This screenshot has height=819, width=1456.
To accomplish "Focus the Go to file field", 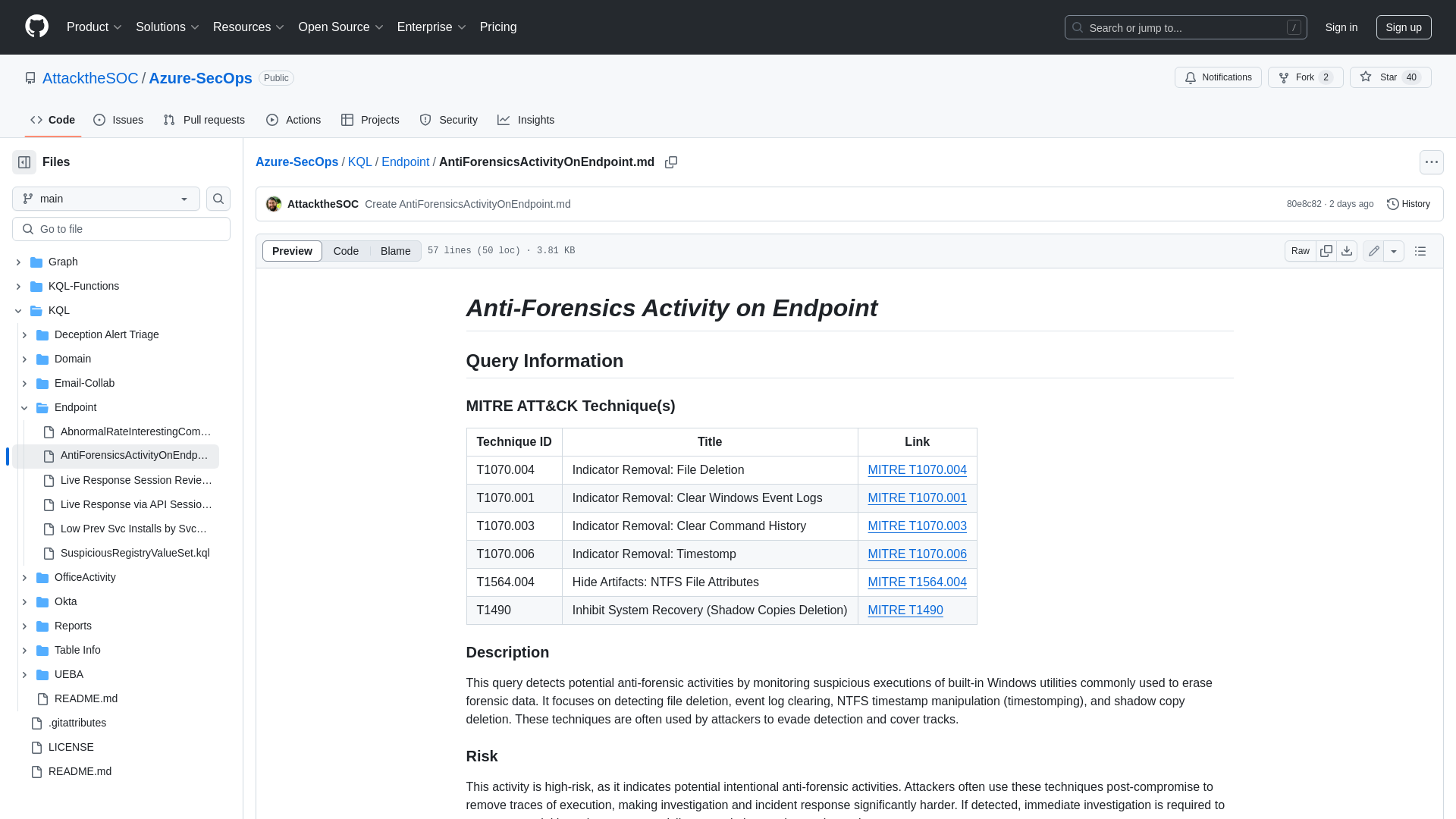I will (x=121, y=229).
